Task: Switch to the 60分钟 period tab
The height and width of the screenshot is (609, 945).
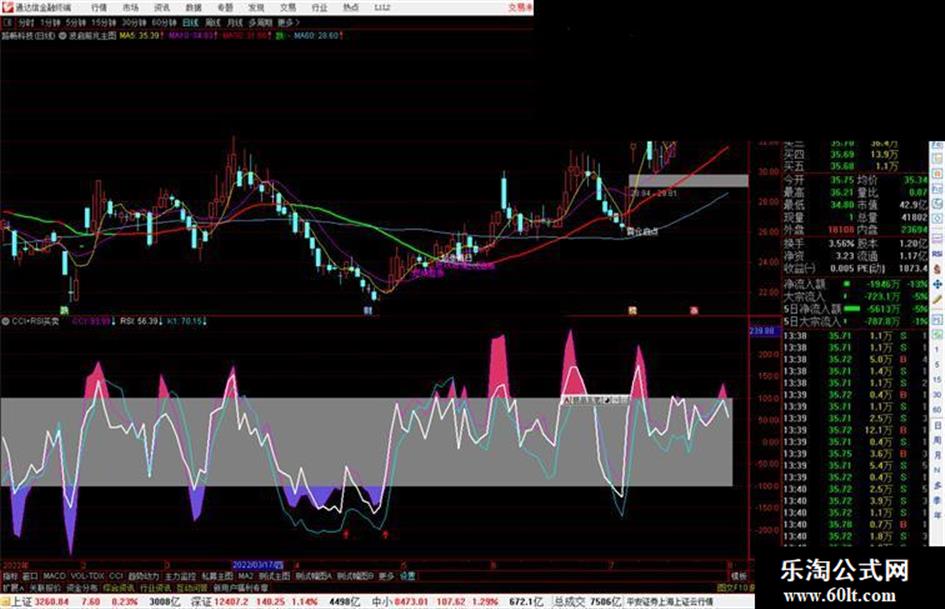Action: tap(164, 22)
